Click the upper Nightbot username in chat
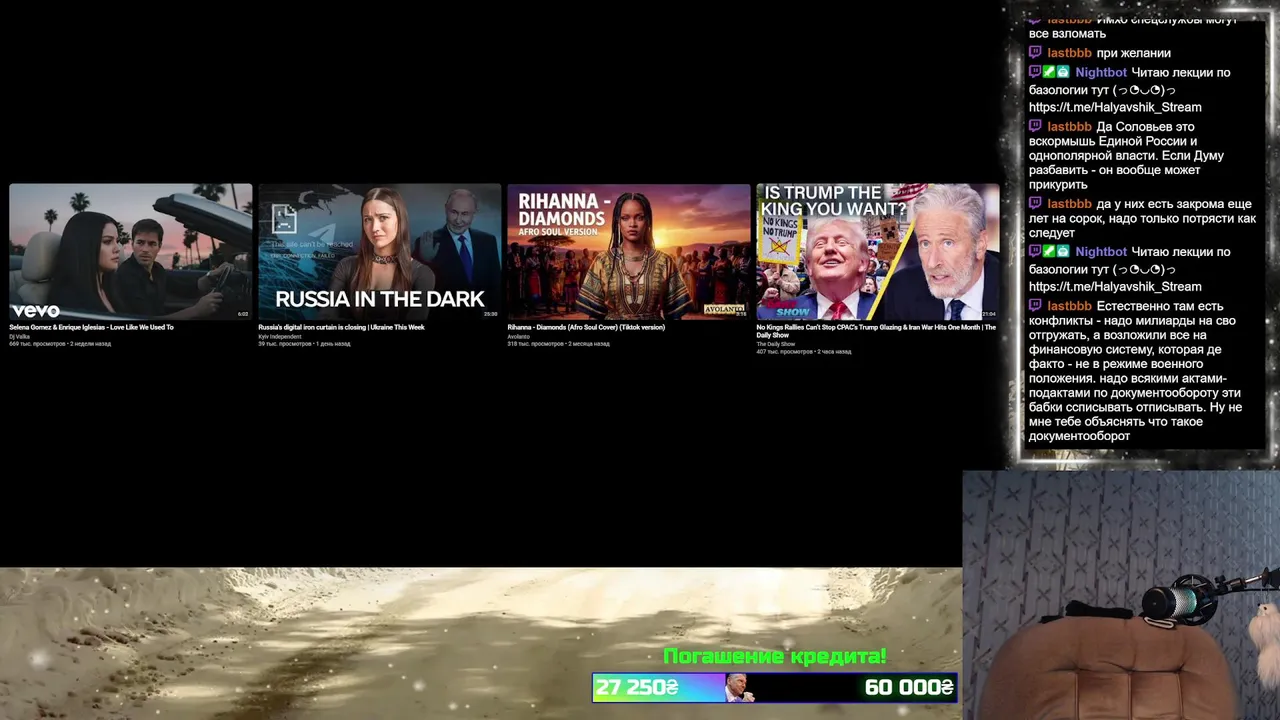 coord(1101,72)
